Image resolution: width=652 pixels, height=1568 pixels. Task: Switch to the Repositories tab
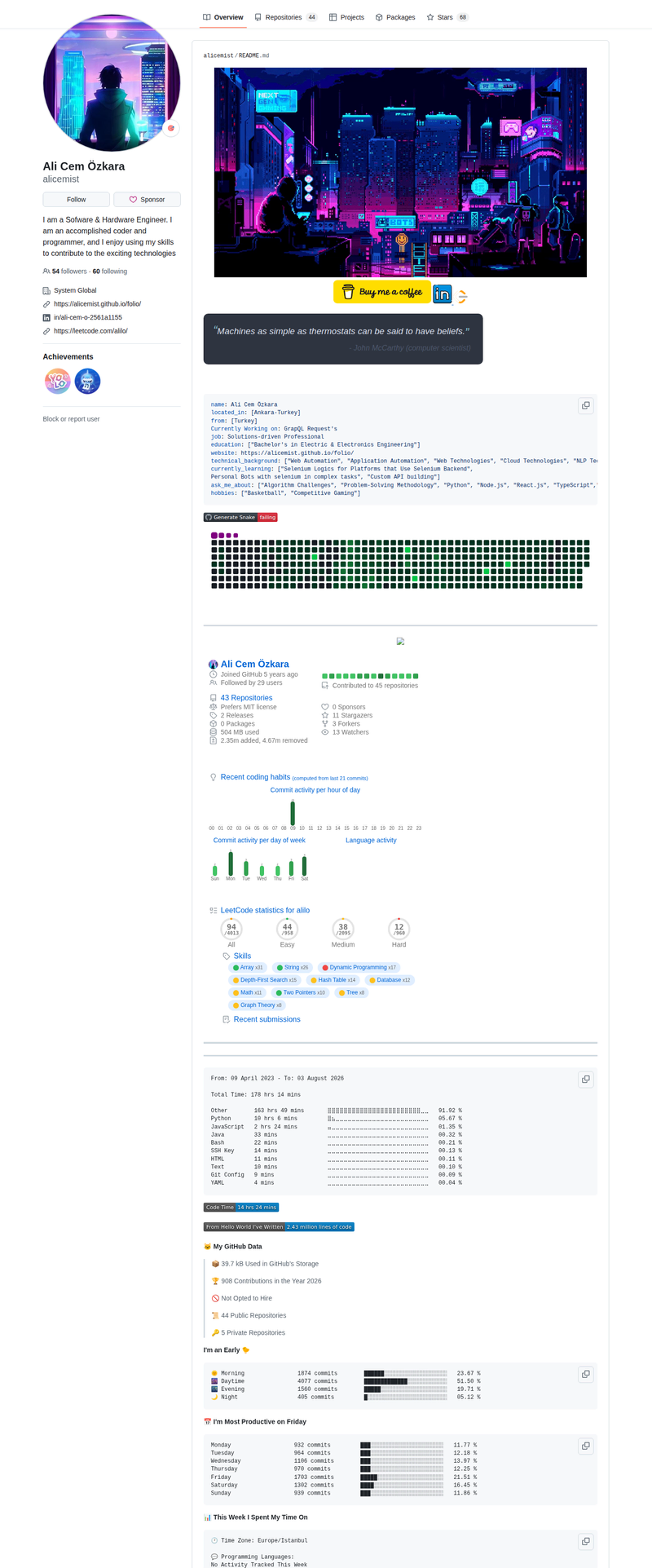tap(285, 17)
